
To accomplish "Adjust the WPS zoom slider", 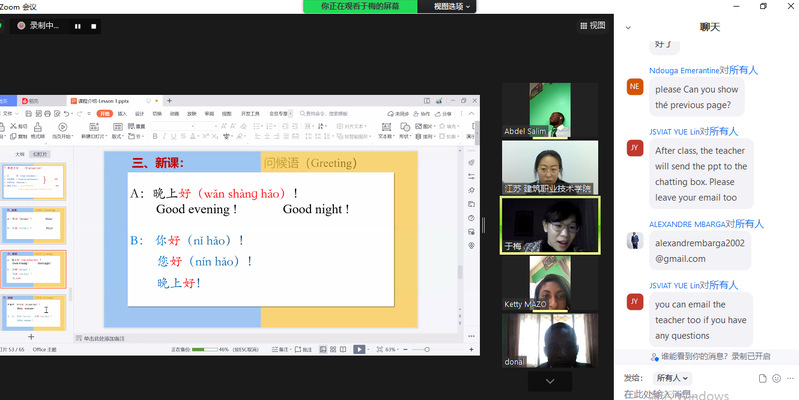I will [428, 349].
